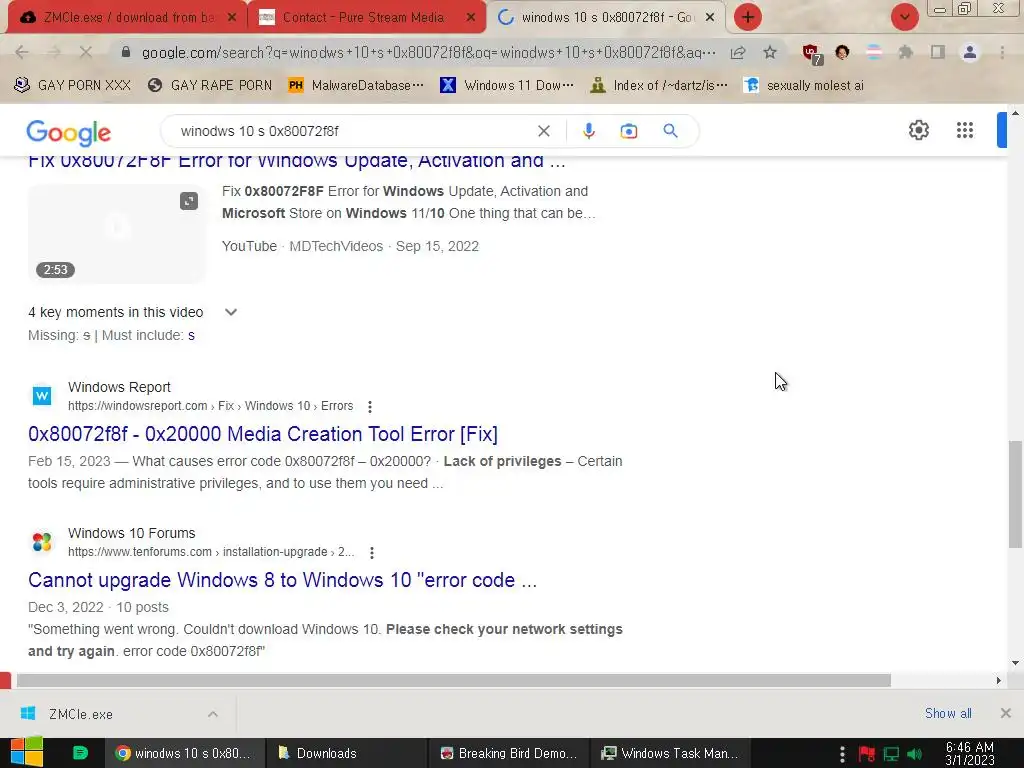Image resolution: width=1024 pixels, height=768 pixels.
Task: Click MDTechVideos channel text
Action: [336, 246]
